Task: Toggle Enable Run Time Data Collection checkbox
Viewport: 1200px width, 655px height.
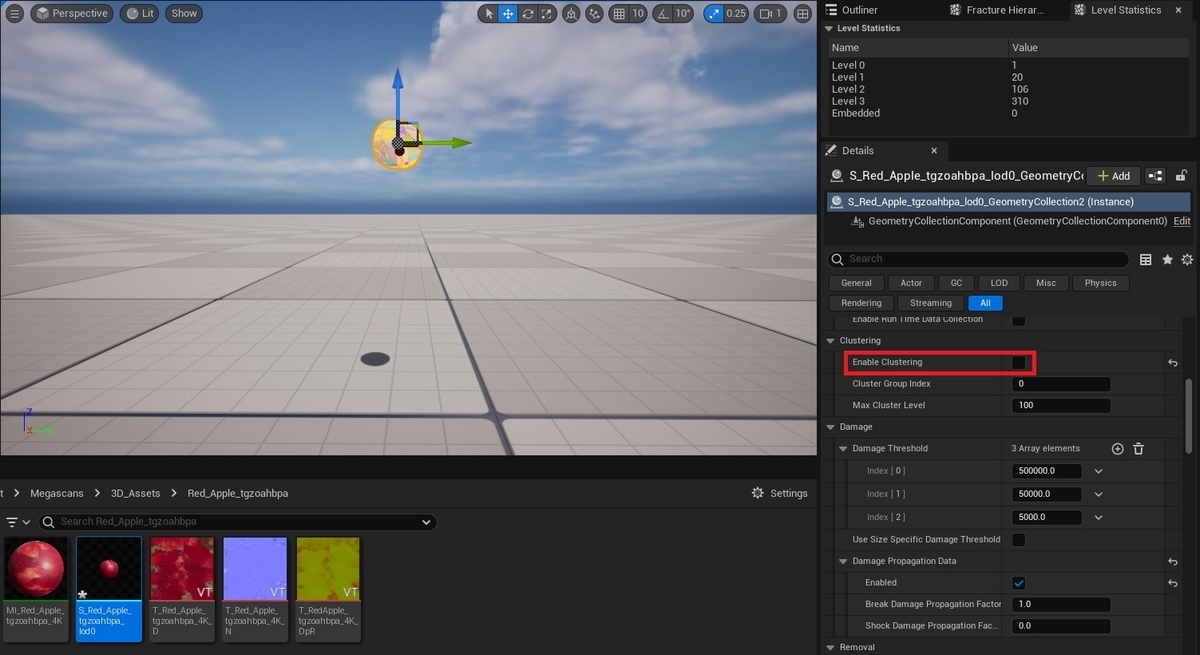Action: [x=1019, y=320]
